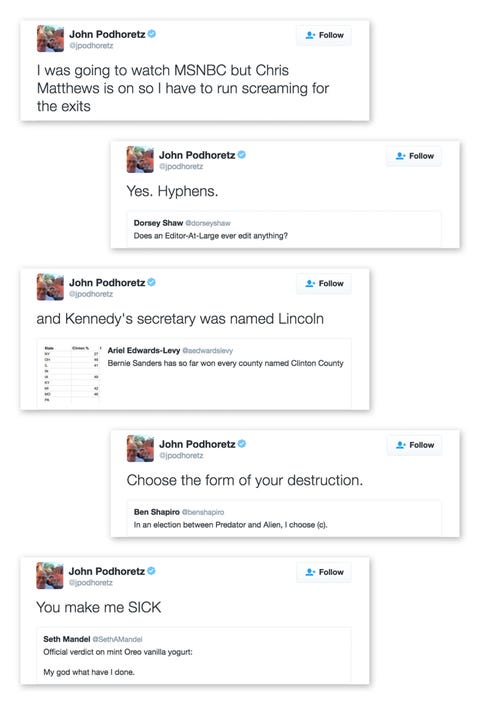Follow from the 'Yes. Hyphens.' tweet

click(414, 156)
